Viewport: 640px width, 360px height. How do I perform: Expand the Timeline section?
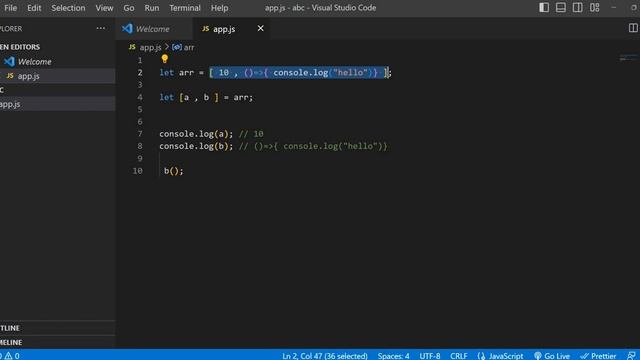58,342
